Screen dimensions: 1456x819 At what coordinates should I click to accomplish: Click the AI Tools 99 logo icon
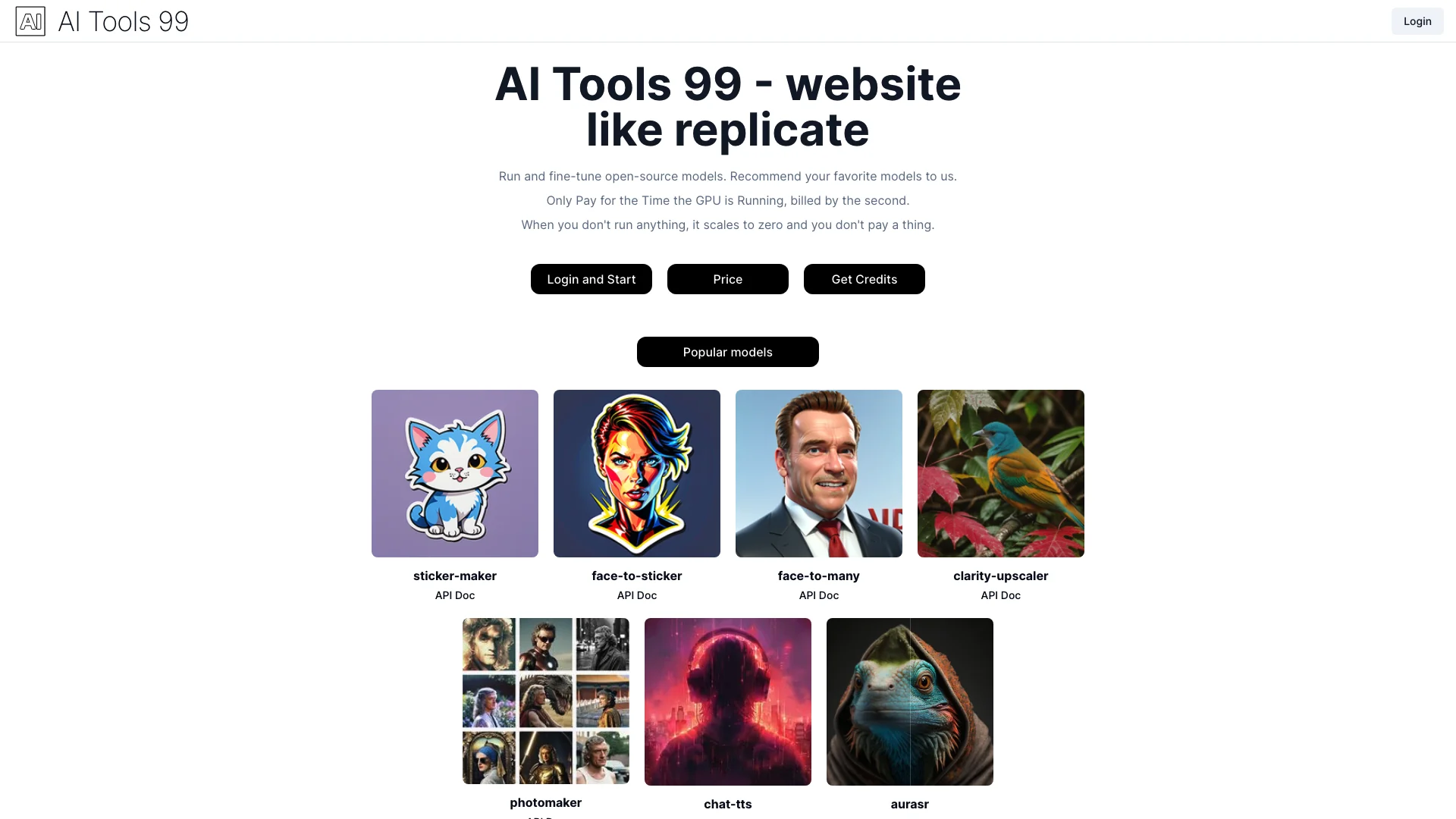tap(30, 20)
